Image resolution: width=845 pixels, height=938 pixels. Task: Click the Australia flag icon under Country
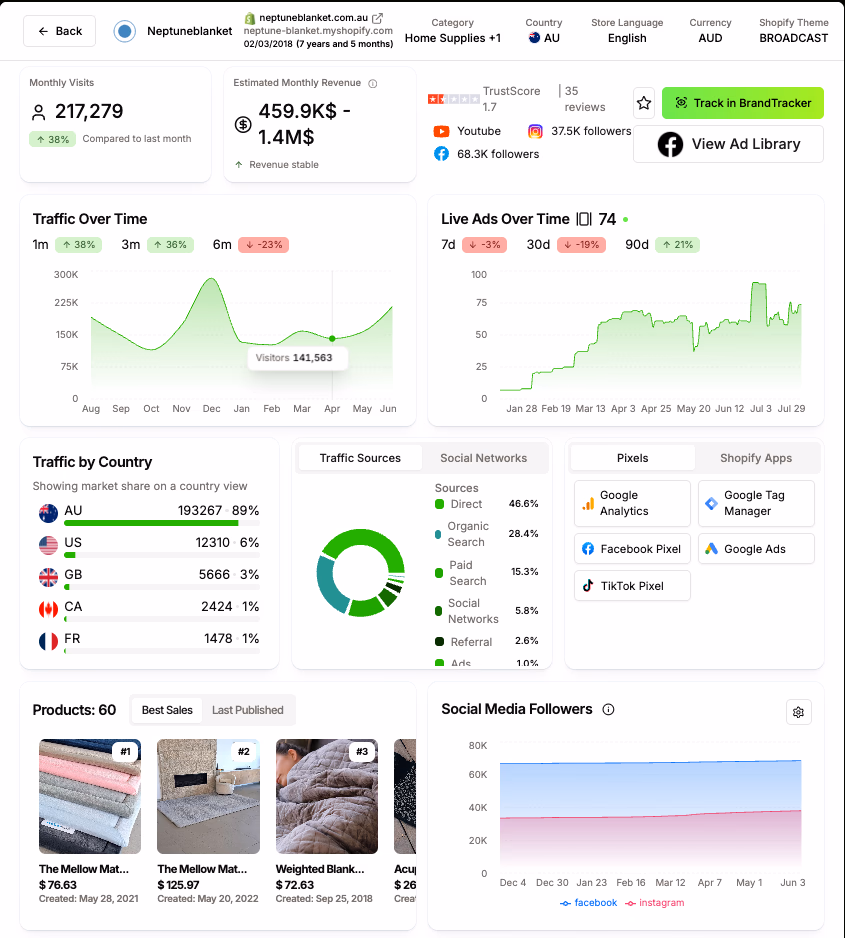pyautogui.click(x=535, y=38)
